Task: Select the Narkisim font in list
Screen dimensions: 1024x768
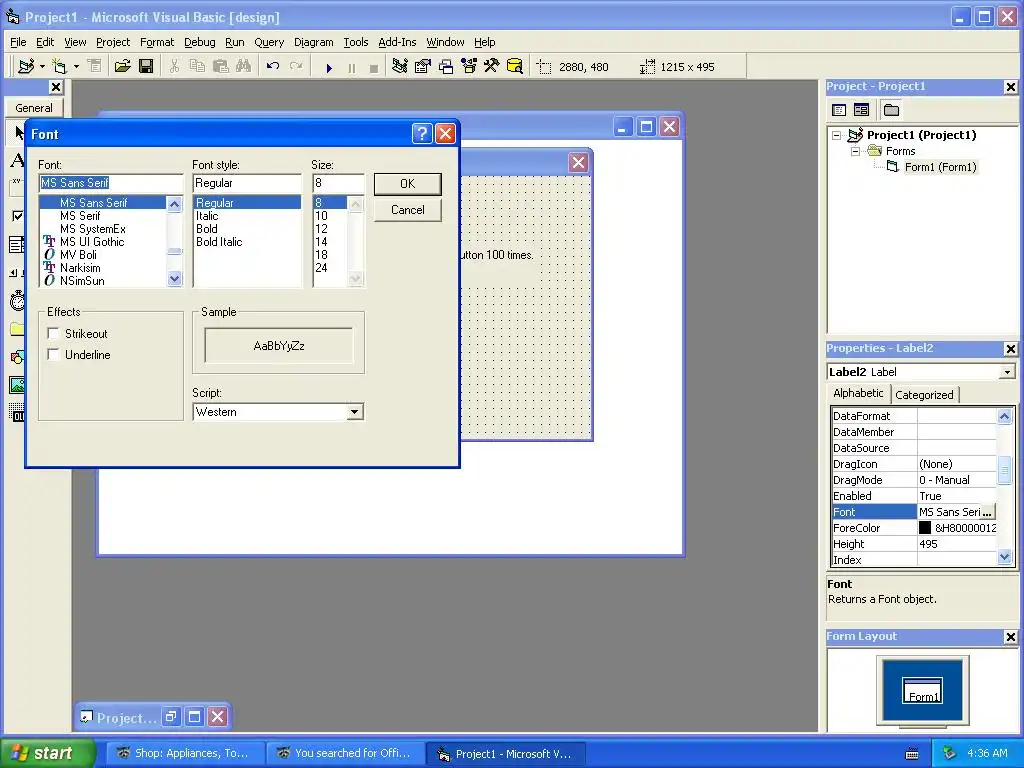Action: (80, 268)
